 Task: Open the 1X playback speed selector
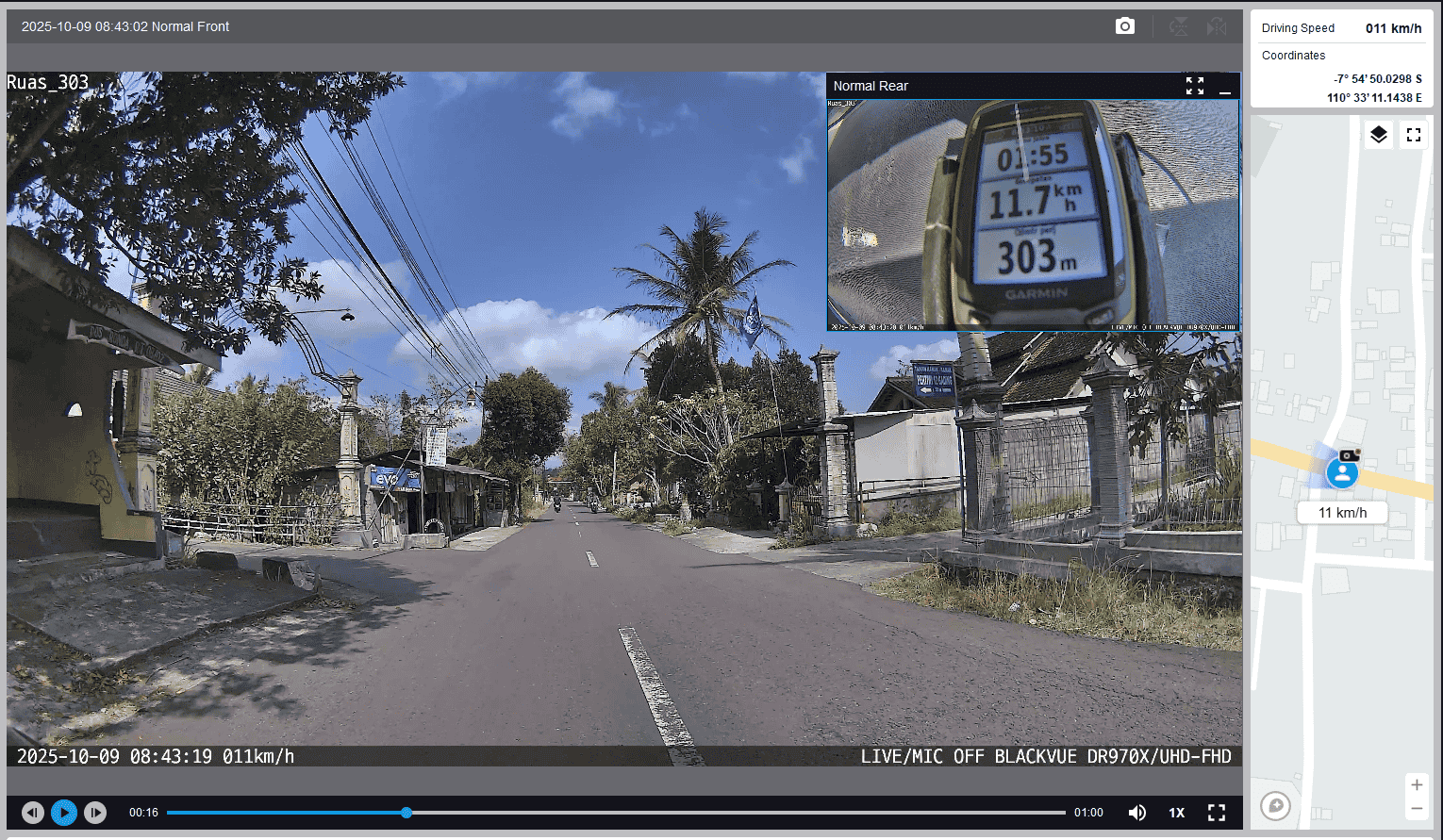(1177, 813)
